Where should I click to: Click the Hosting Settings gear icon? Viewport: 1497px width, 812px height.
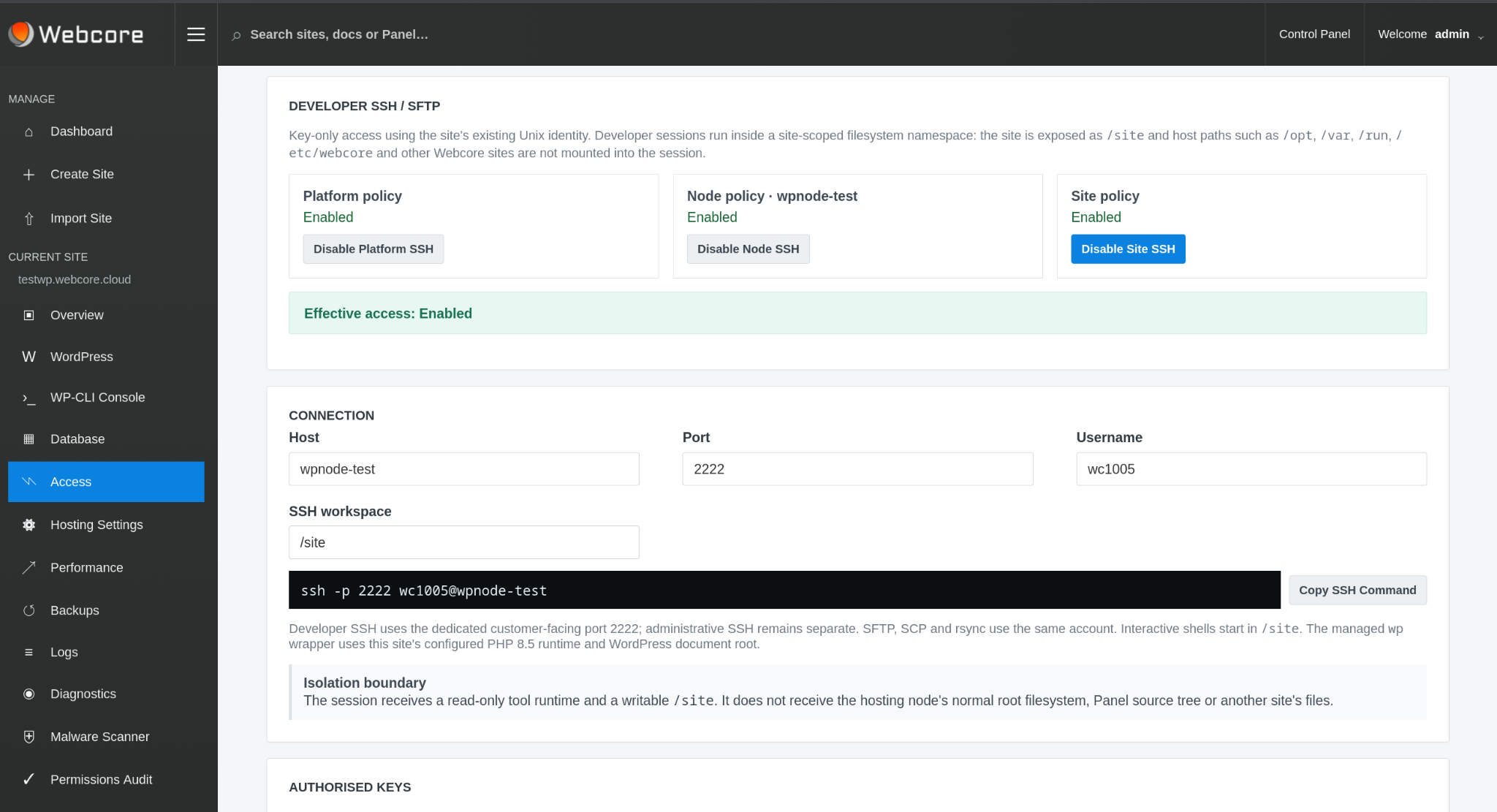pyautogui.click(x=29, y=525)
